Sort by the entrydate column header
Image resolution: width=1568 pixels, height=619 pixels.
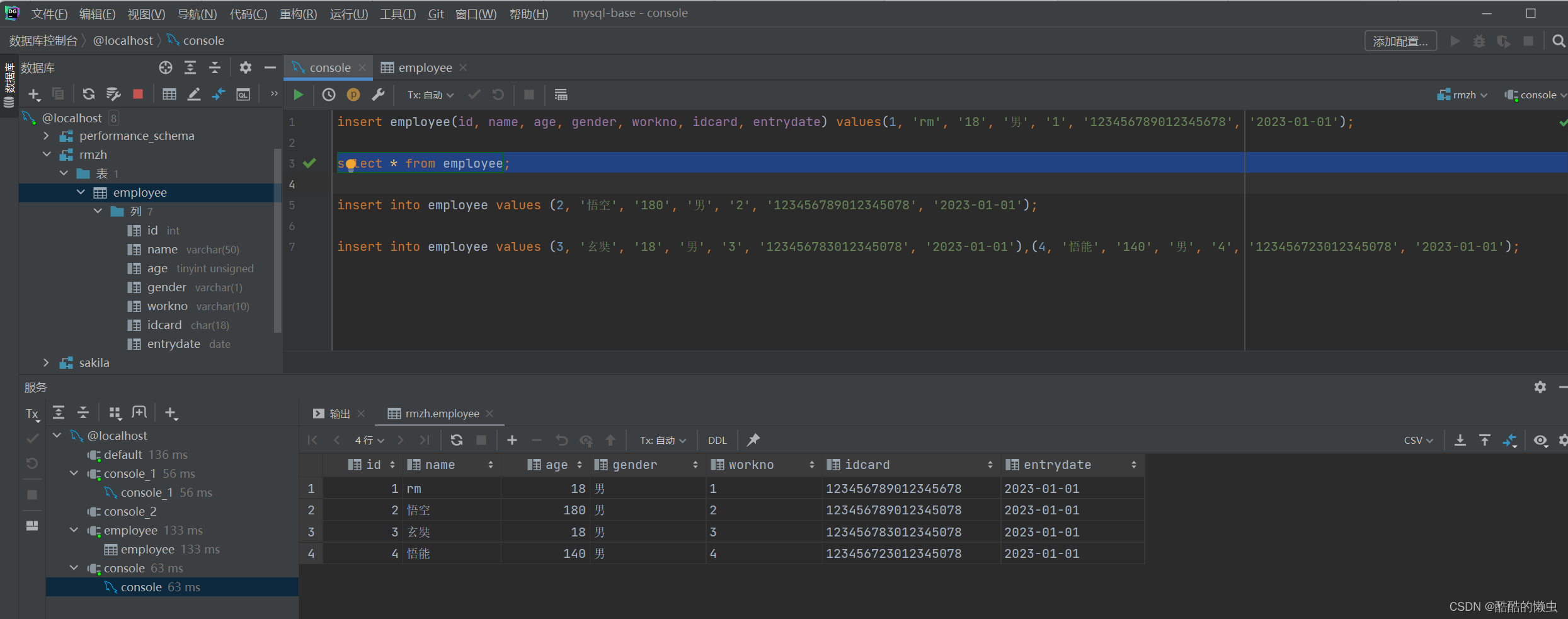1072,465
